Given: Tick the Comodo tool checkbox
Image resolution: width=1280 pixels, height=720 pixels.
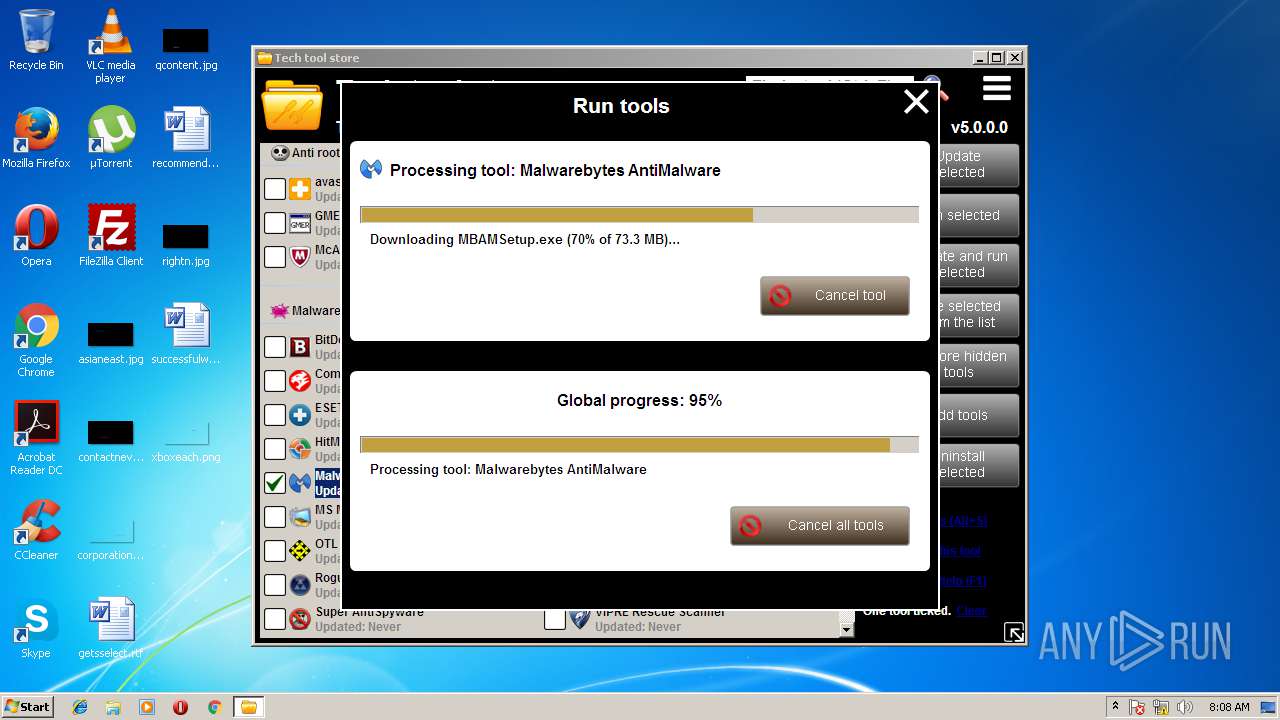Looking at the screenshot, I should 275,381.
